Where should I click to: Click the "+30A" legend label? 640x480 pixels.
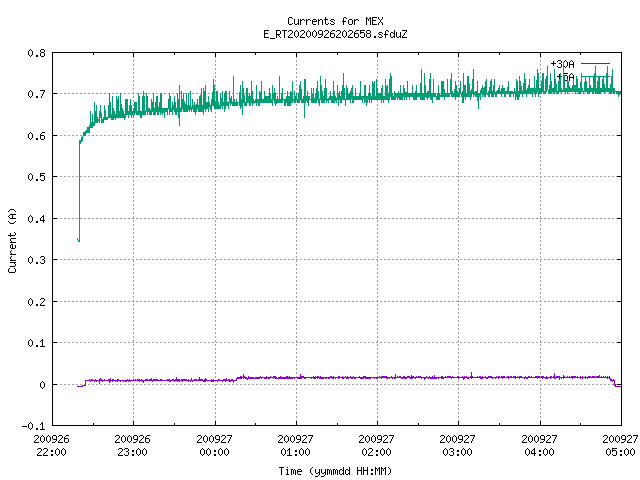562,64
